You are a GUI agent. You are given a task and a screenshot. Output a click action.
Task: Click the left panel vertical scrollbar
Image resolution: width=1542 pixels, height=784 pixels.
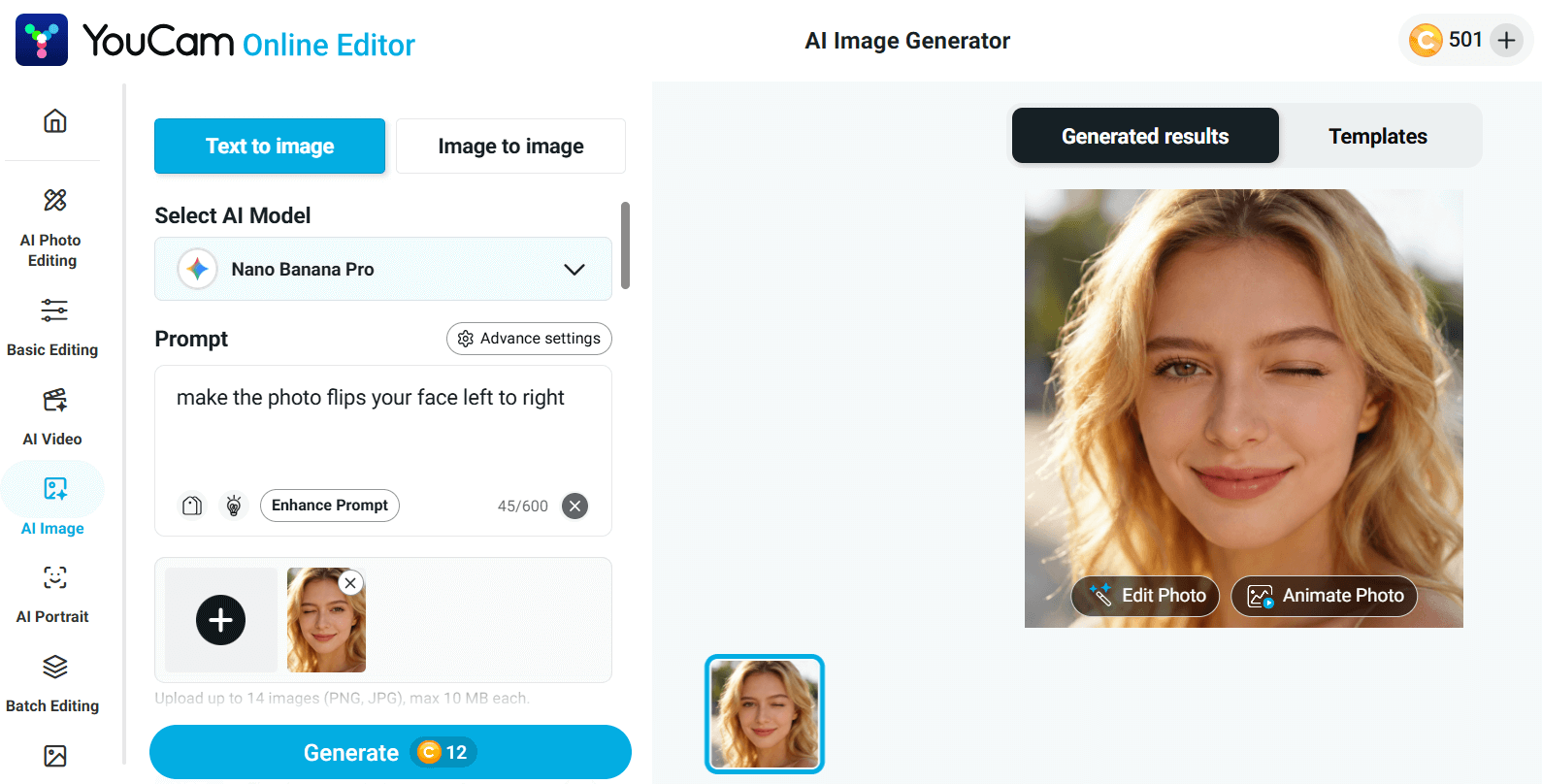coord(626,245)
